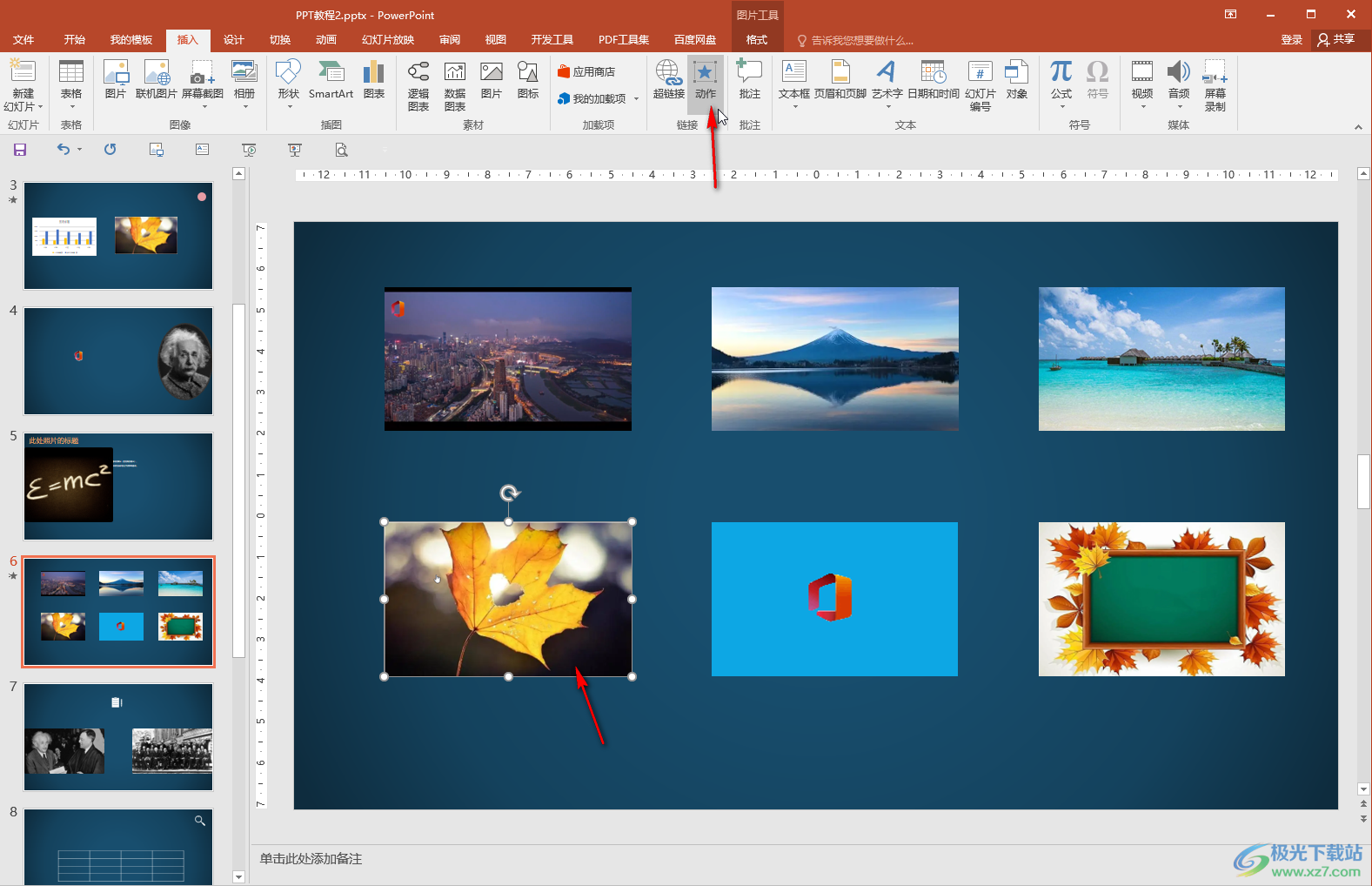Open Online Pictures (联机图片)

(x=157, y=79)
